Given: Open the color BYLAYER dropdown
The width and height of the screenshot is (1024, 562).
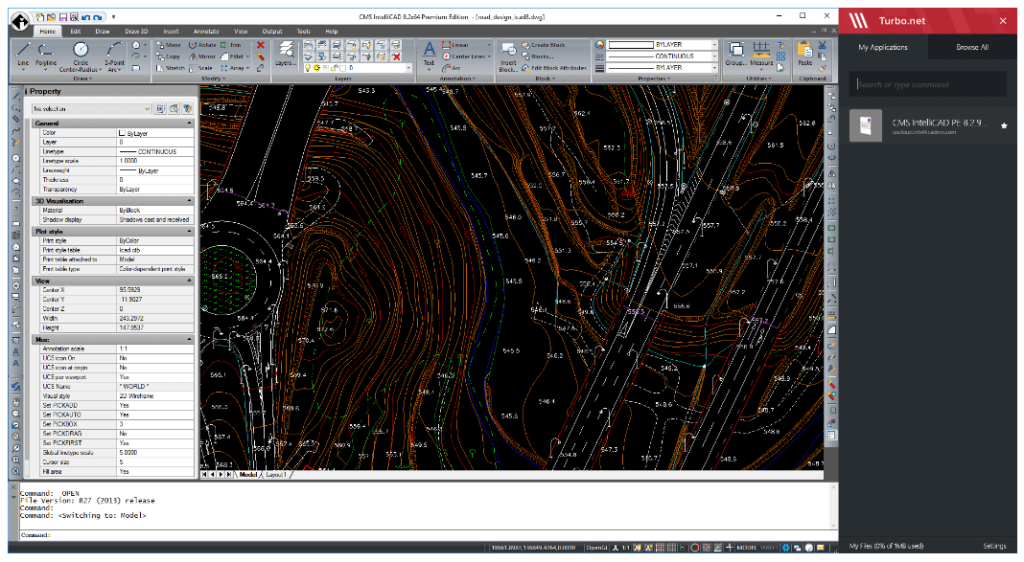Looking at the screenshot, I should coord(714,45).
